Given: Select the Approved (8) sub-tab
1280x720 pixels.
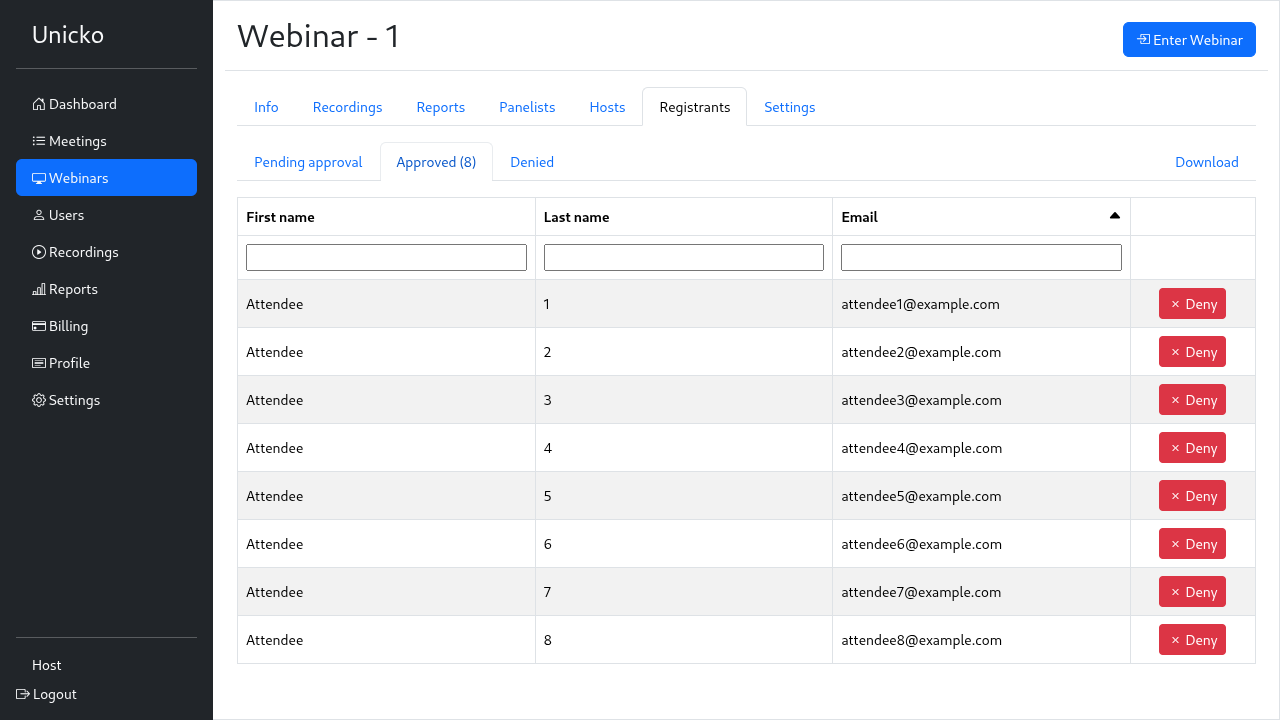Looking at the screenshot, I should pyautogui.click(x=436, y=162).
